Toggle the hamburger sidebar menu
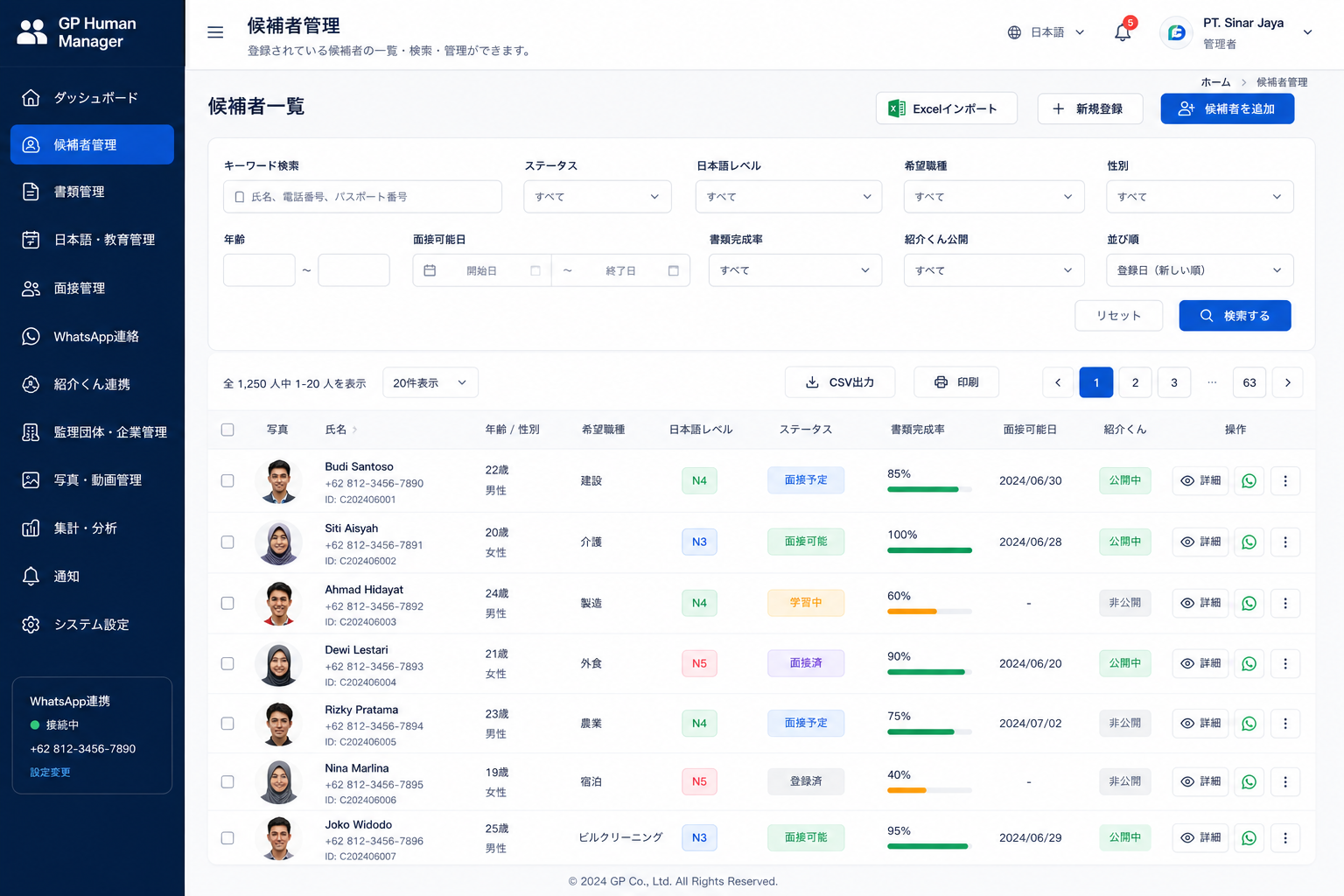The image size is (1344, 896). click(215, 32)
